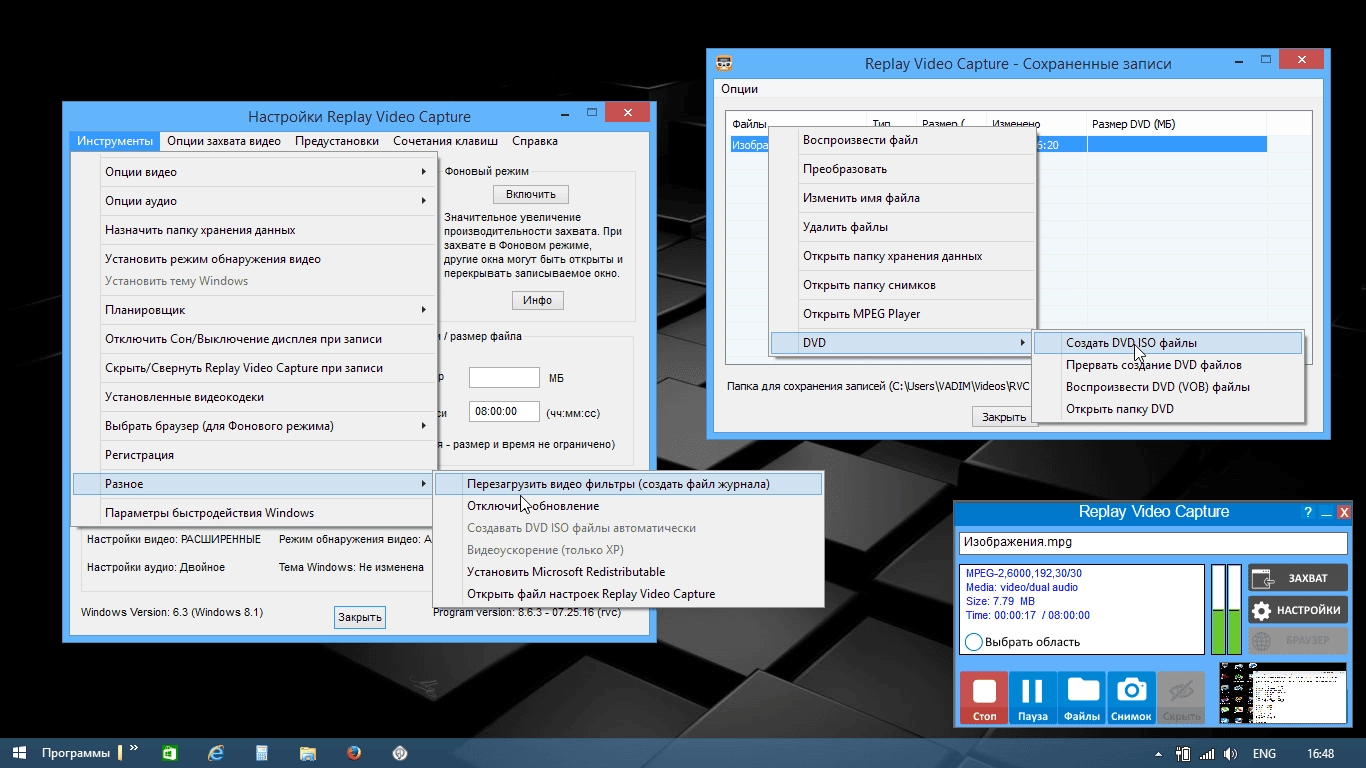Open the Справка menu
The width and height of the screenshot is (1366, 768).
pos(535,141)
